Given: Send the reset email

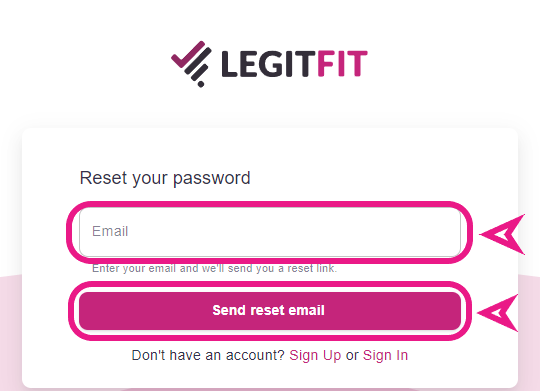Looking at the screenshot, I should [270, 311].
